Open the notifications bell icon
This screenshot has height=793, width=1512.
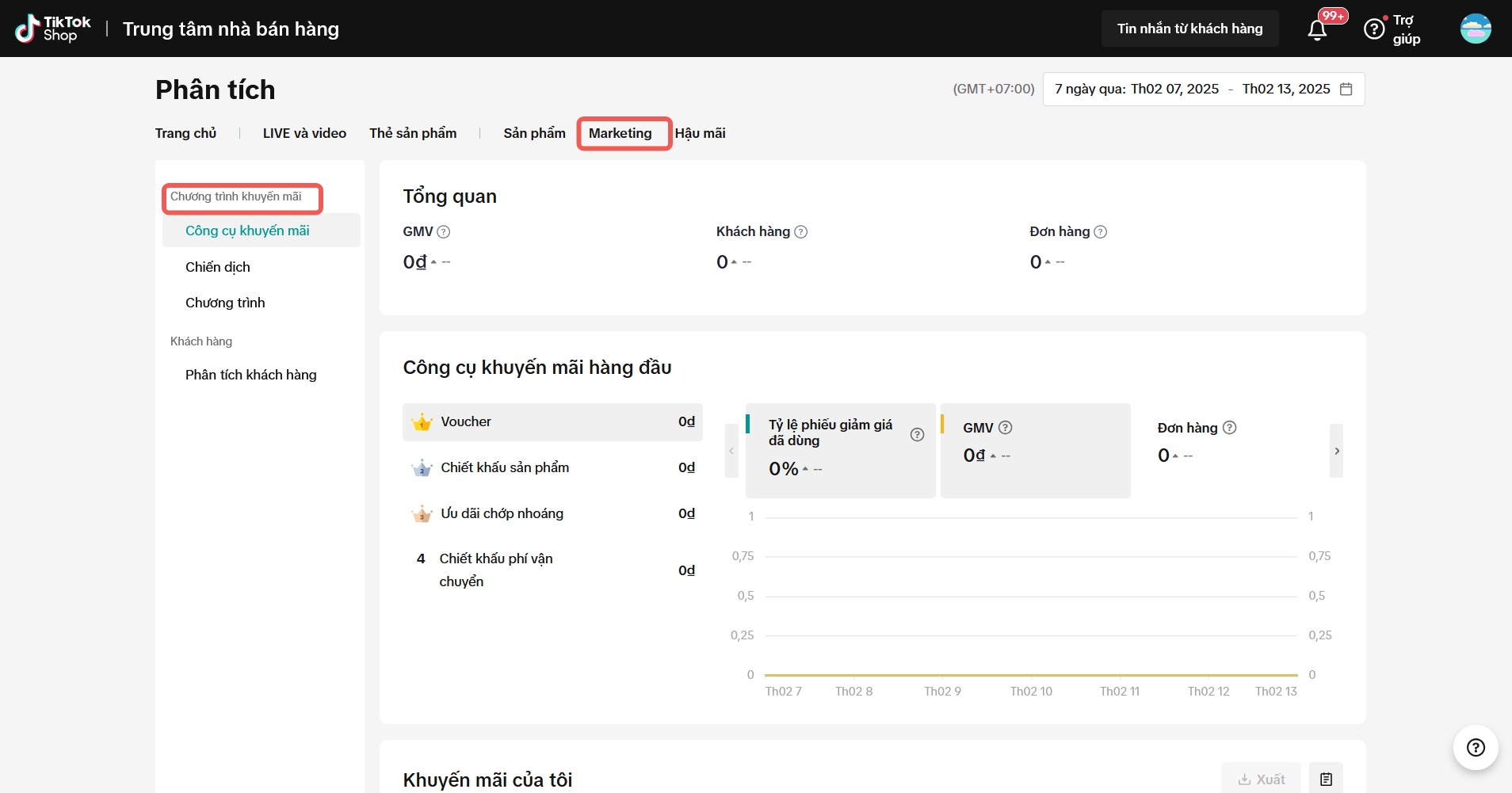(x=1317, y=30)
